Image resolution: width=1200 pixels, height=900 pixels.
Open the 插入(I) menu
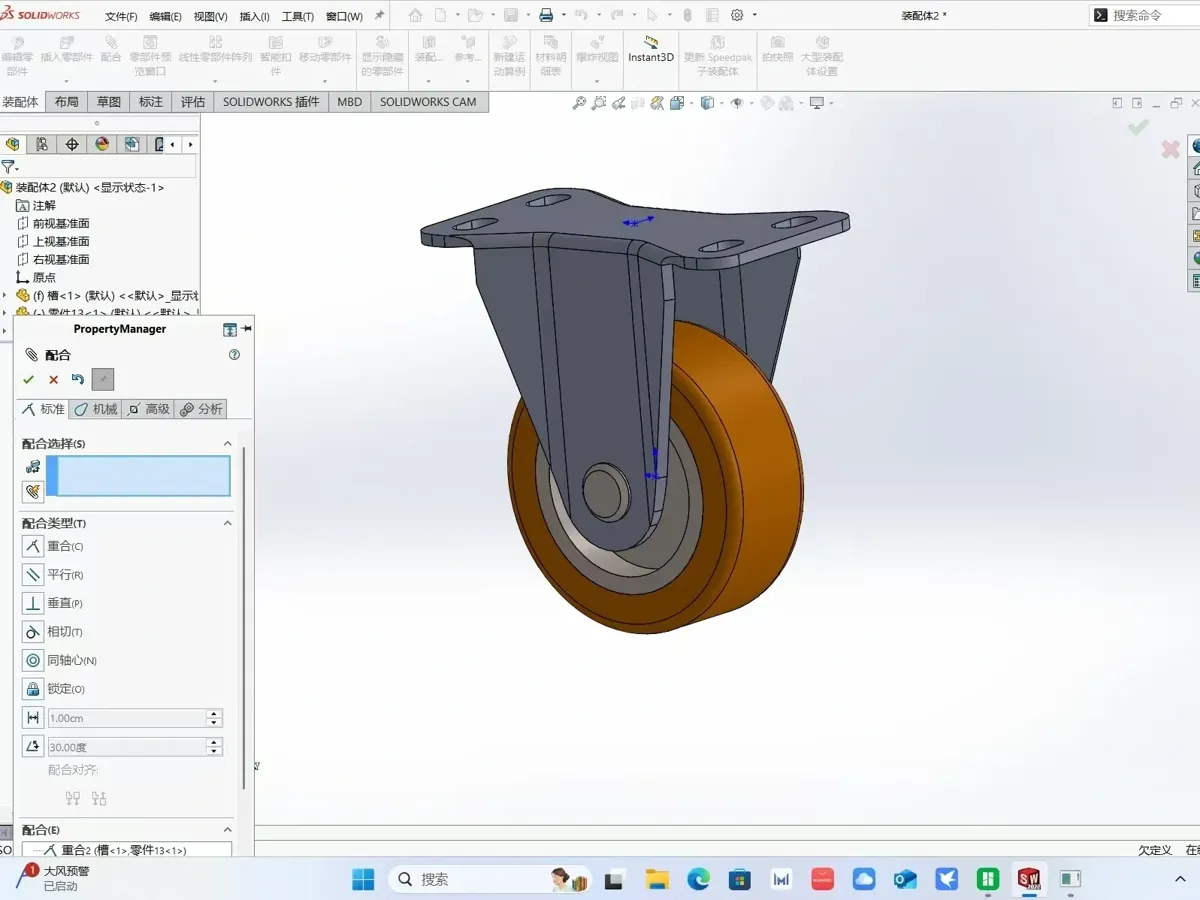coord(255,16)
